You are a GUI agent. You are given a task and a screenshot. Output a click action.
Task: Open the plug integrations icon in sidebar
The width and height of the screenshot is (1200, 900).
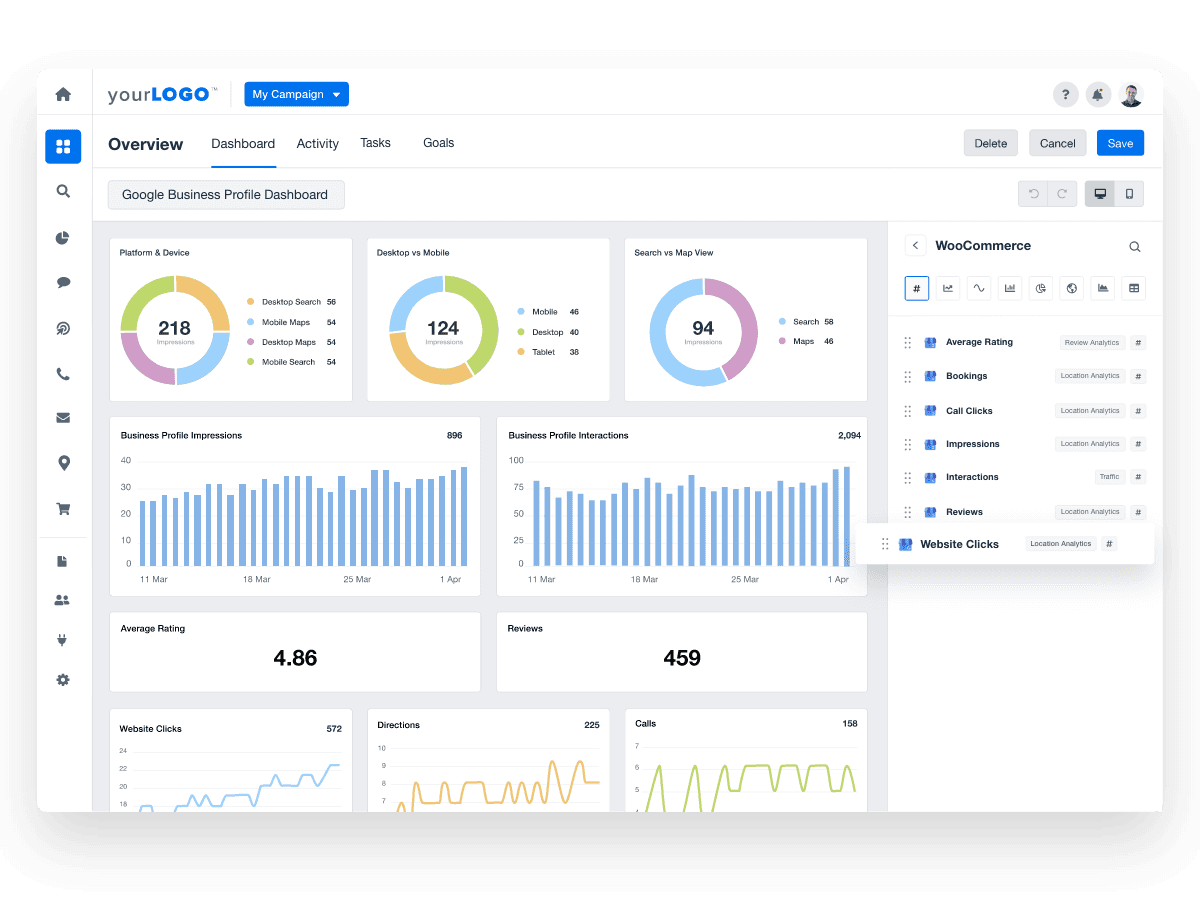coord(63,640)
